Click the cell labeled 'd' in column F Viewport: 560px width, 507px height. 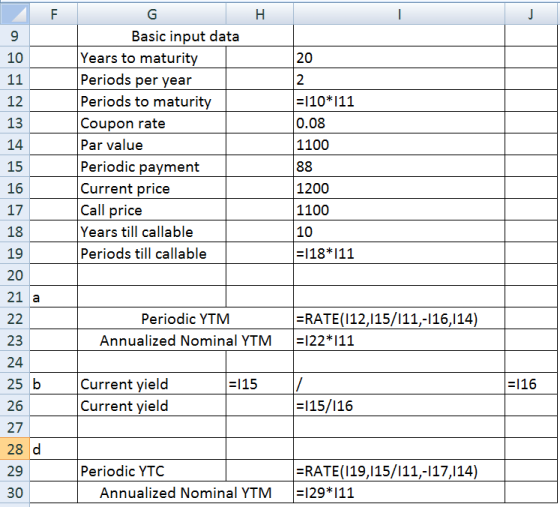coord(54,449)
